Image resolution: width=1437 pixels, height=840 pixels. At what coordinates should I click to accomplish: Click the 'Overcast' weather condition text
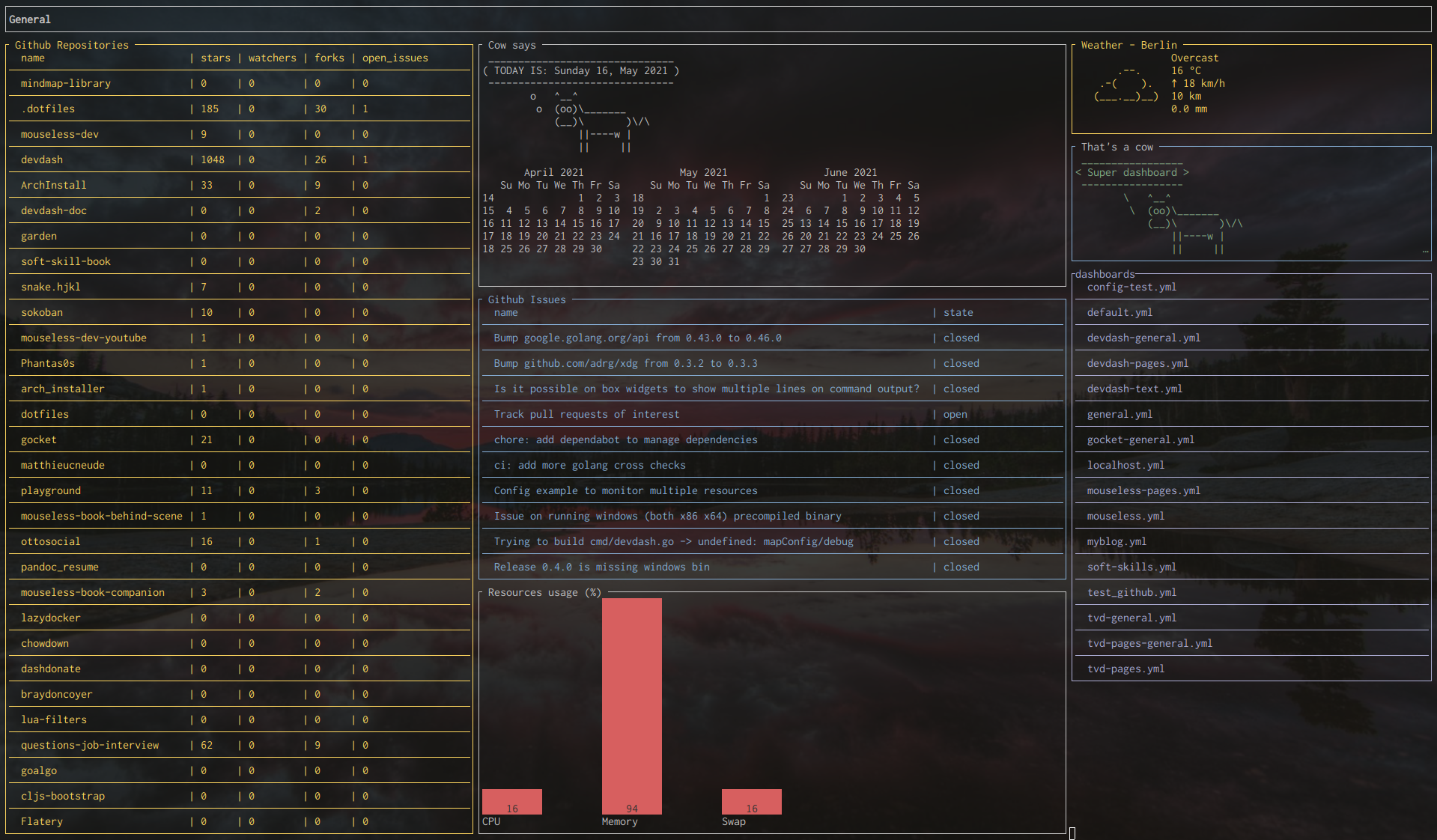coord(1195,58)
